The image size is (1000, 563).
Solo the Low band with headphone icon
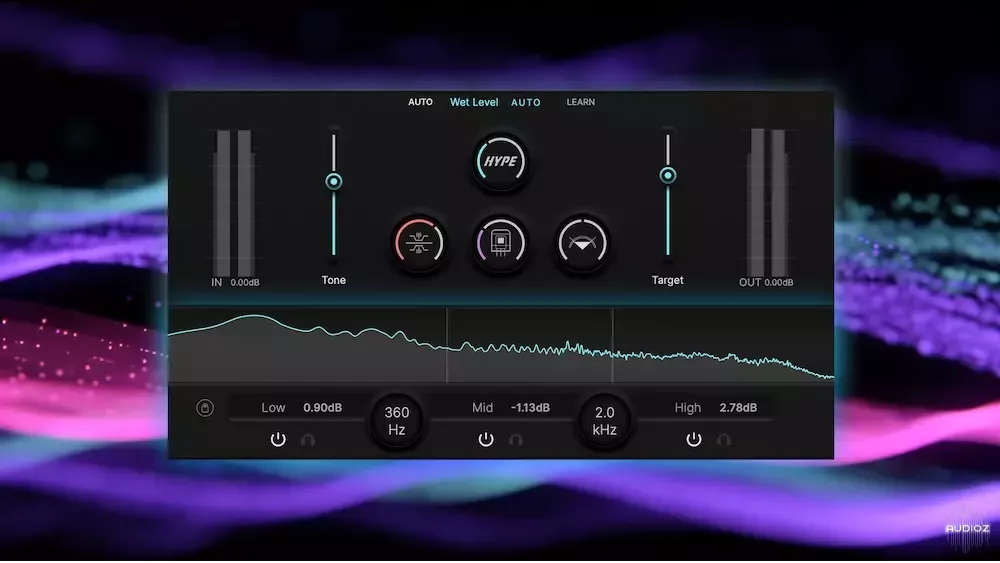pos(308,440)
